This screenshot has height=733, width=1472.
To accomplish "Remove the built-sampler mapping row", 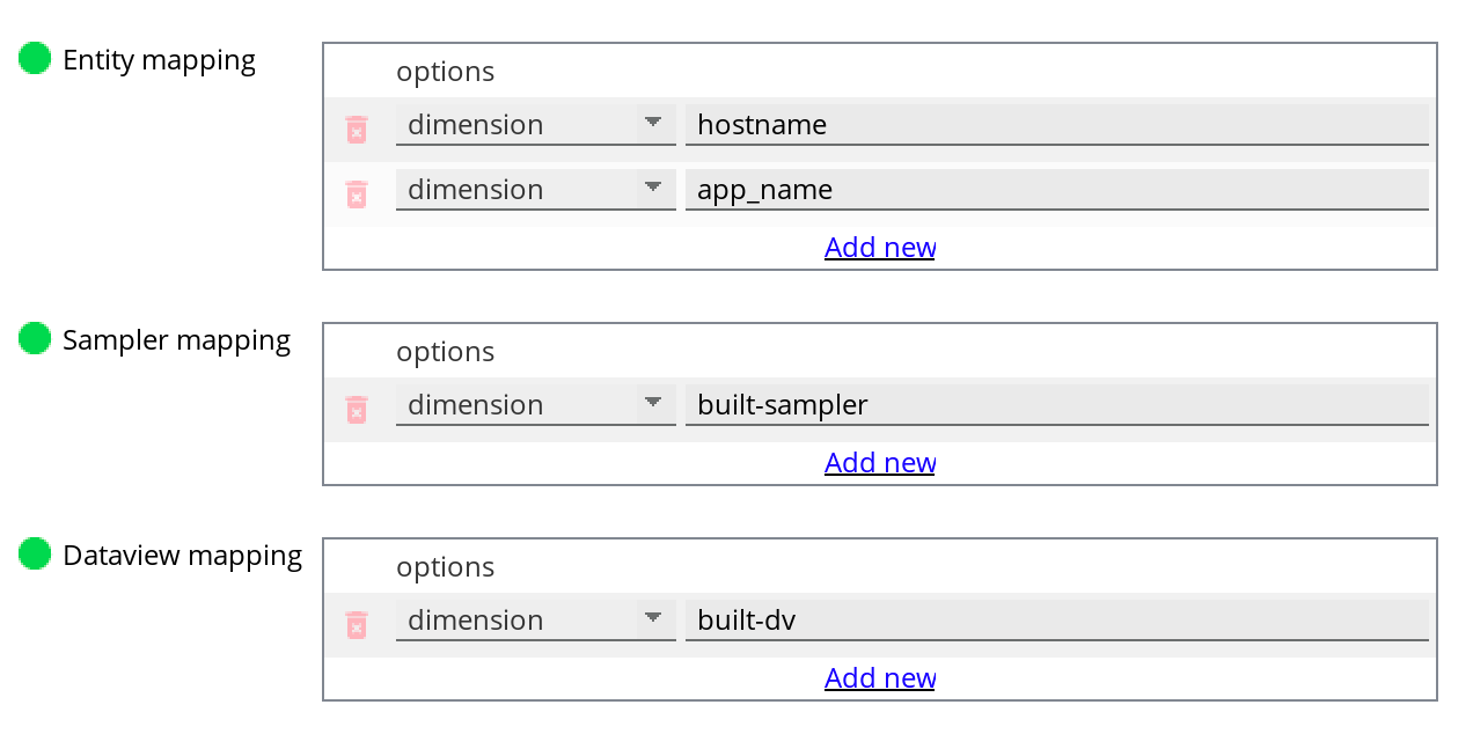I will point(356,409).
